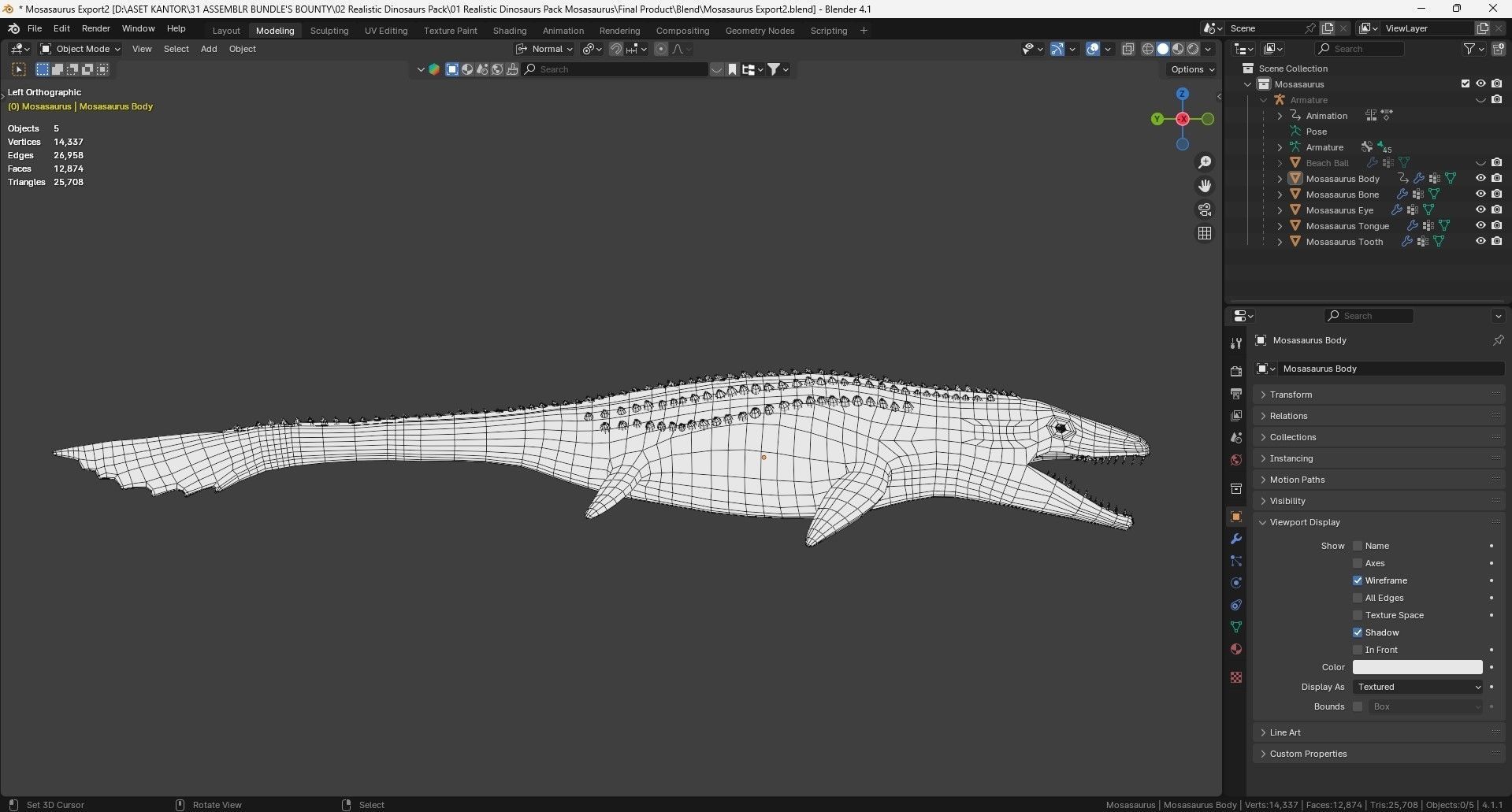This screenshot has width=1512, height=812.
Task: Open the Modifiers properties tab
Action: 1235,539
